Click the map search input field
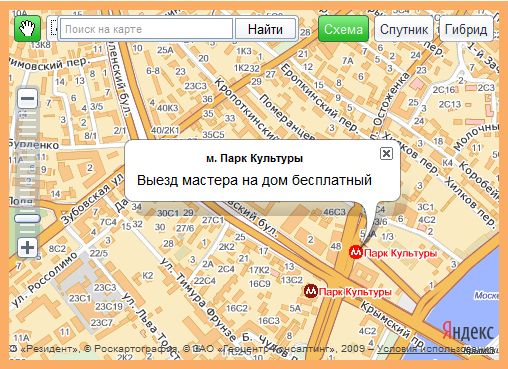Viewport: 508px width, 369px height. click(146, 29)
